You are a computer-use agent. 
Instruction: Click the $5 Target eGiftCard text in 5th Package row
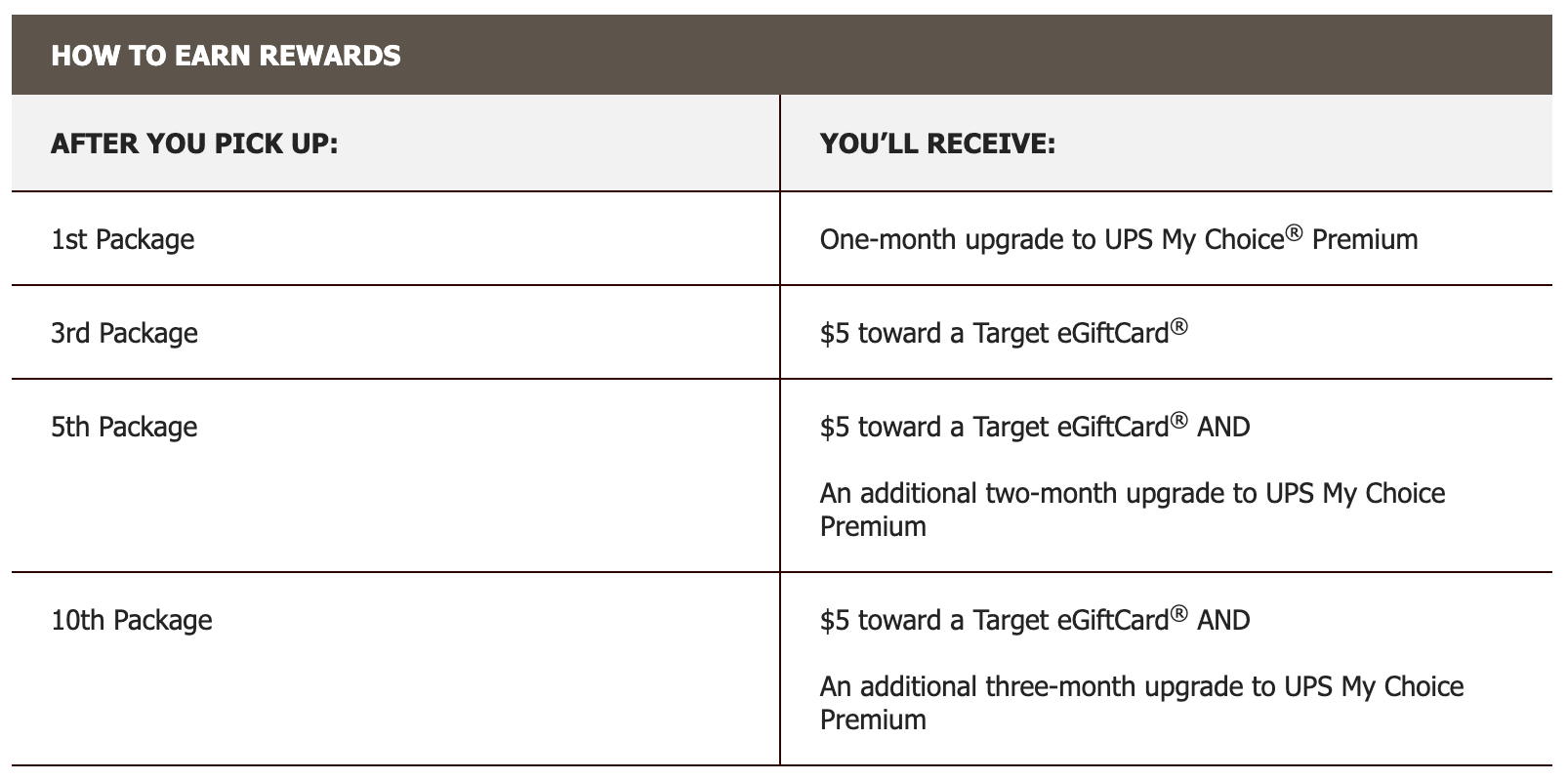[x=994, y=428]
